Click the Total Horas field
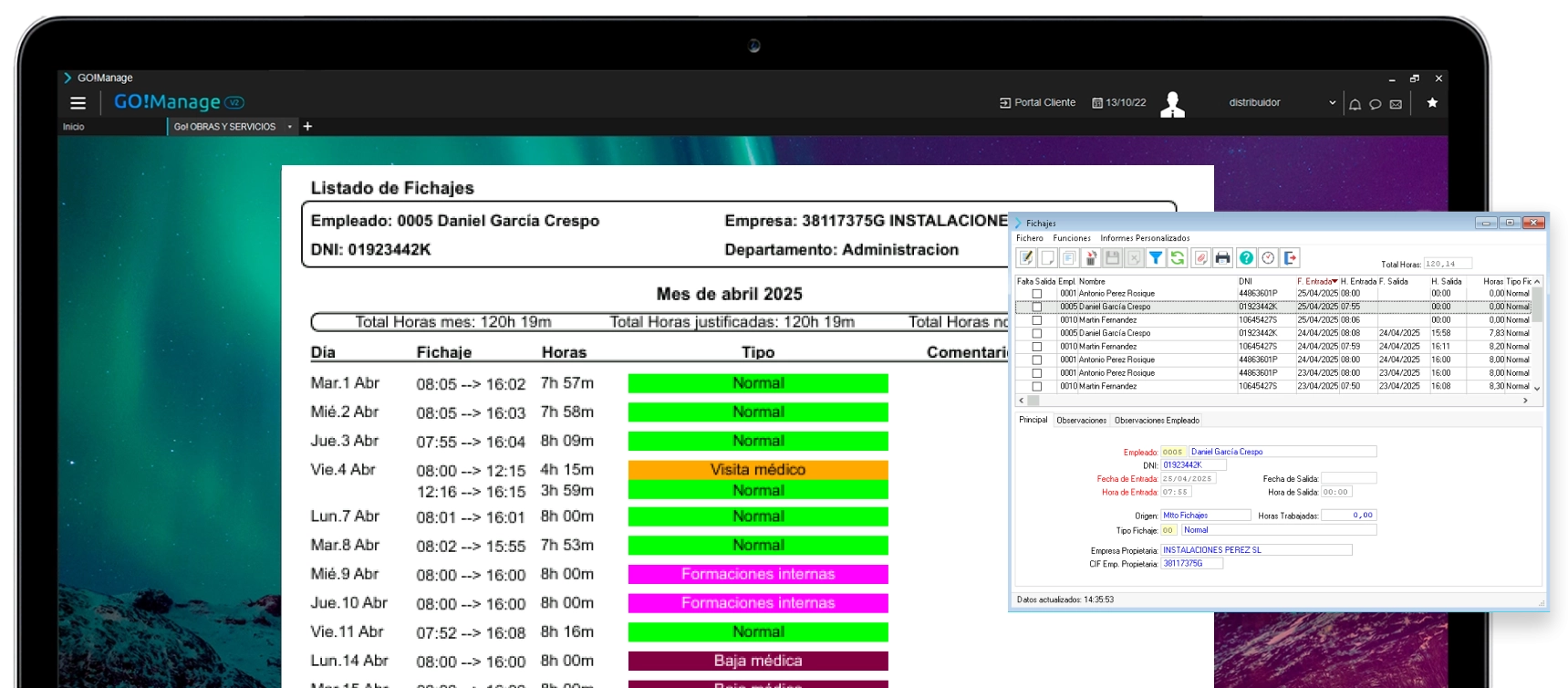 (1448, 264)
